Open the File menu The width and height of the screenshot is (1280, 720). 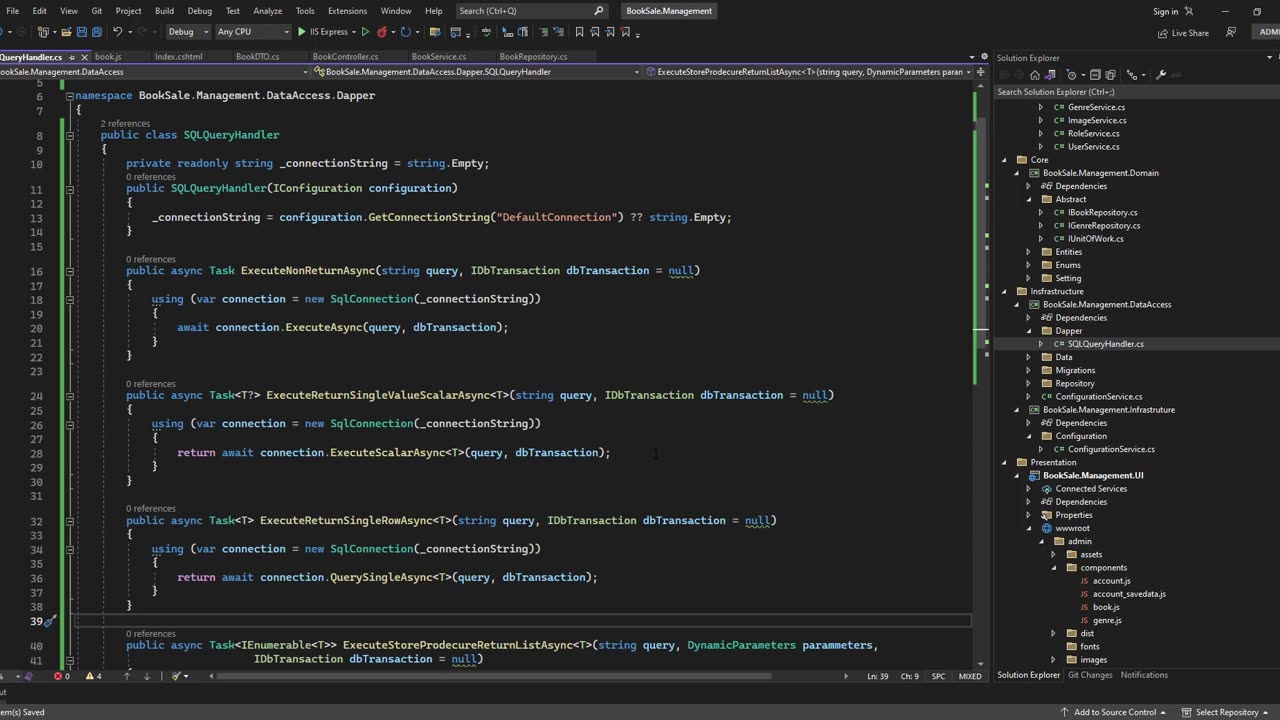point(13,11)
